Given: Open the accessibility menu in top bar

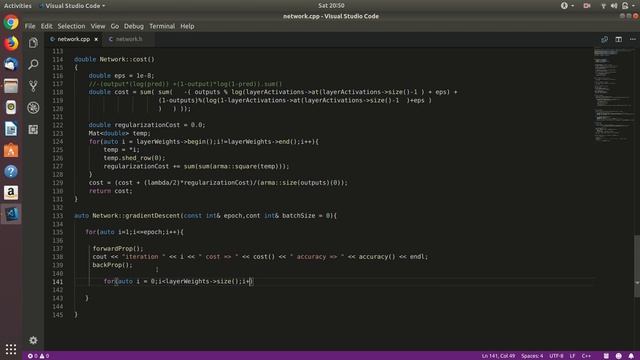Looking at the screenshot, I should pos(567,6).
